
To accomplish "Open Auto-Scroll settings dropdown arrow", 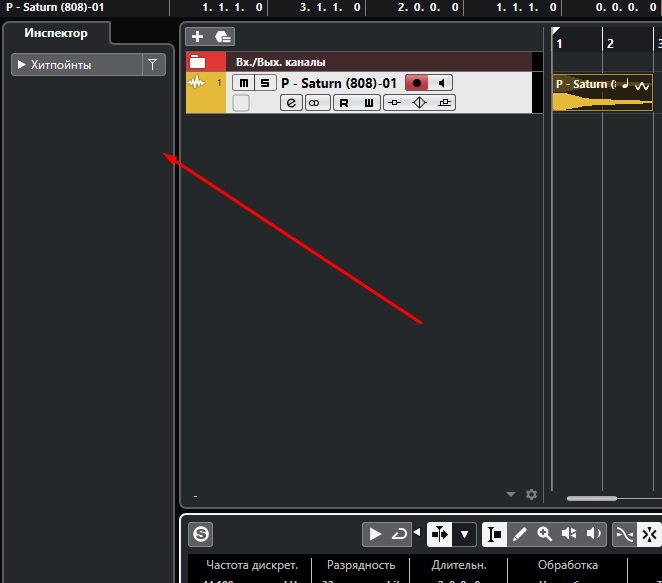I will click(464, 534).
